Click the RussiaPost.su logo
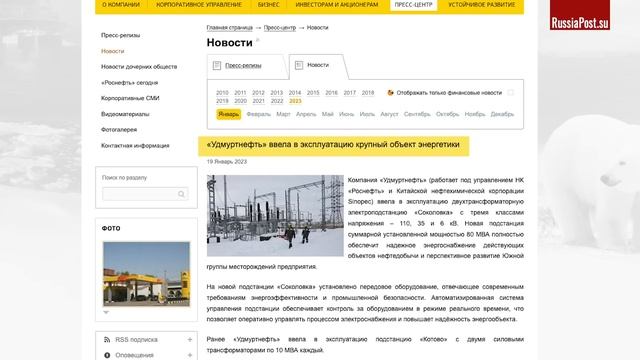Screen dimensions: 640x360 click(580, 15)
